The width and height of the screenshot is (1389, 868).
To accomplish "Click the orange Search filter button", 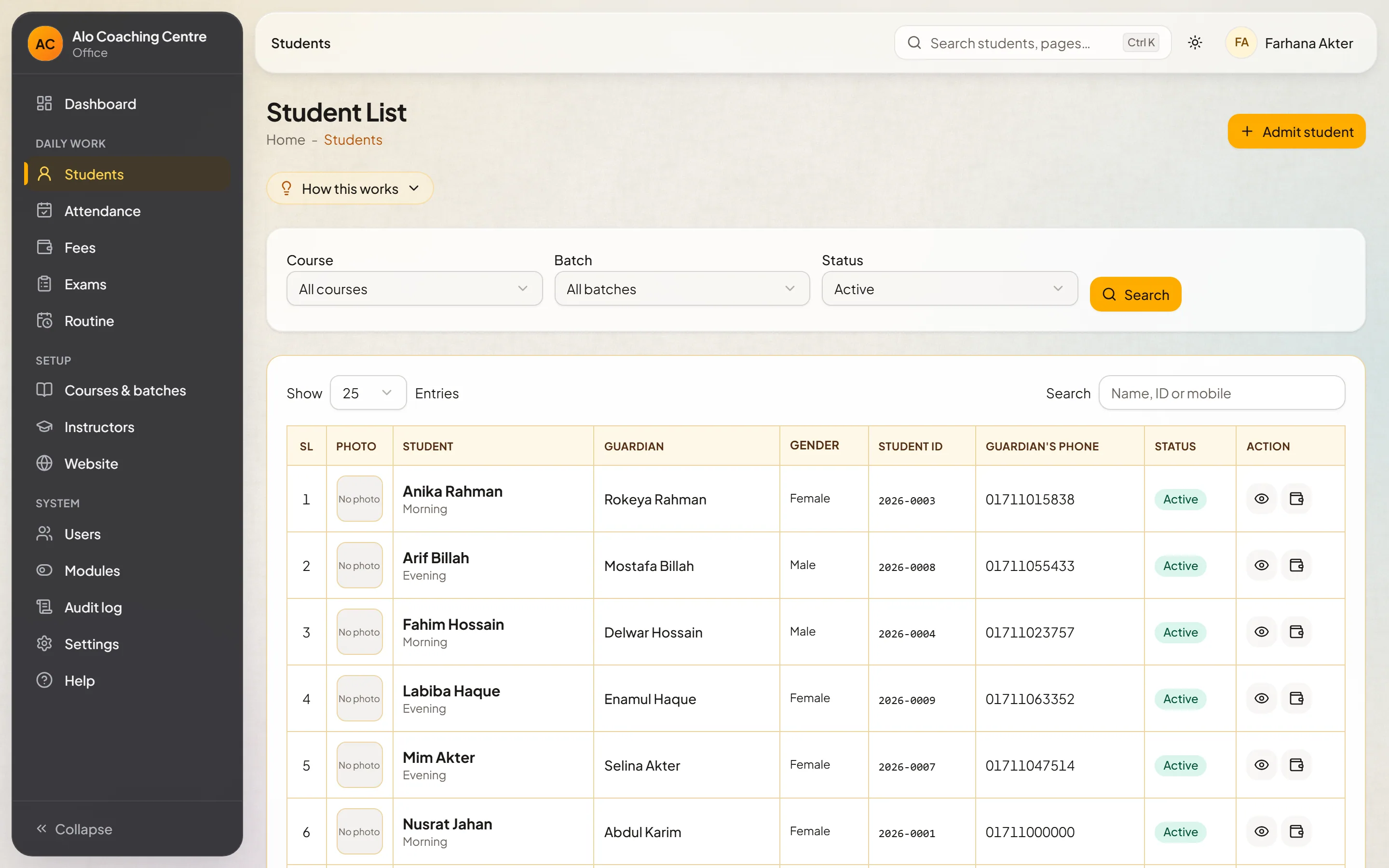I will point(1135,295).
